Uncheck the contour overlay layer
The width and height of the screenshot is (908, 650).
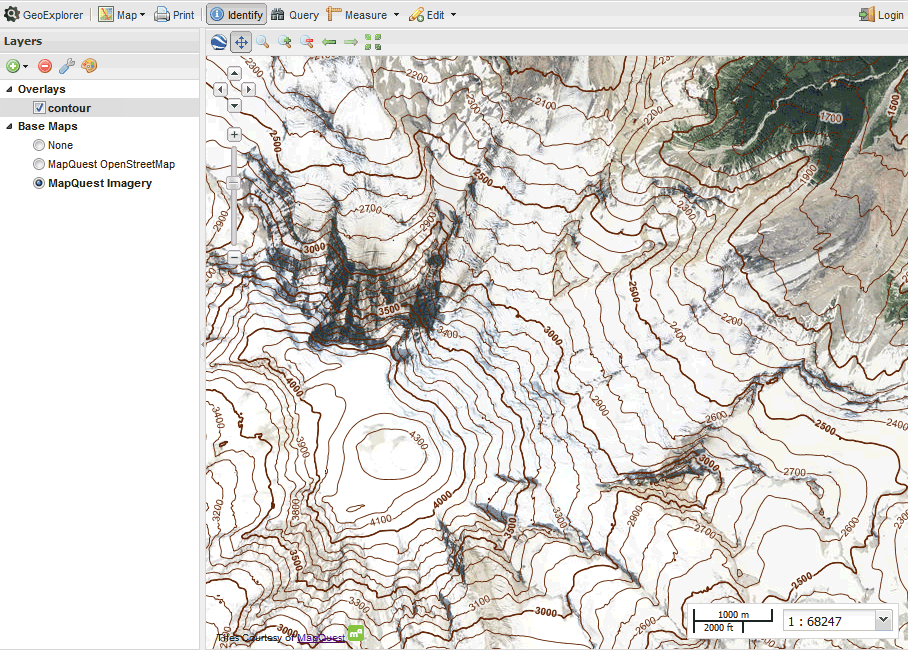pos(38,107)
